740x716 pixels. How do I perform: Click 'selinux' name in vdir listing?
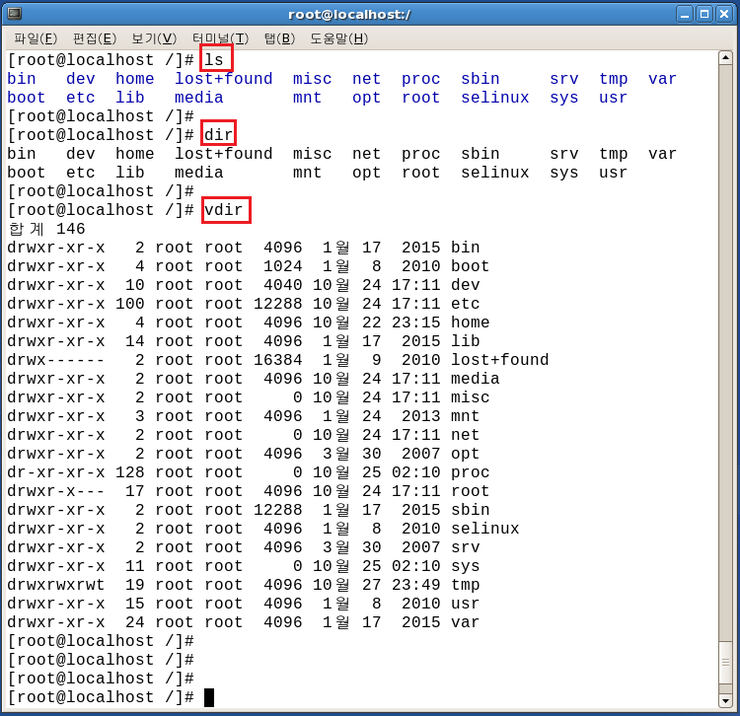485,528
